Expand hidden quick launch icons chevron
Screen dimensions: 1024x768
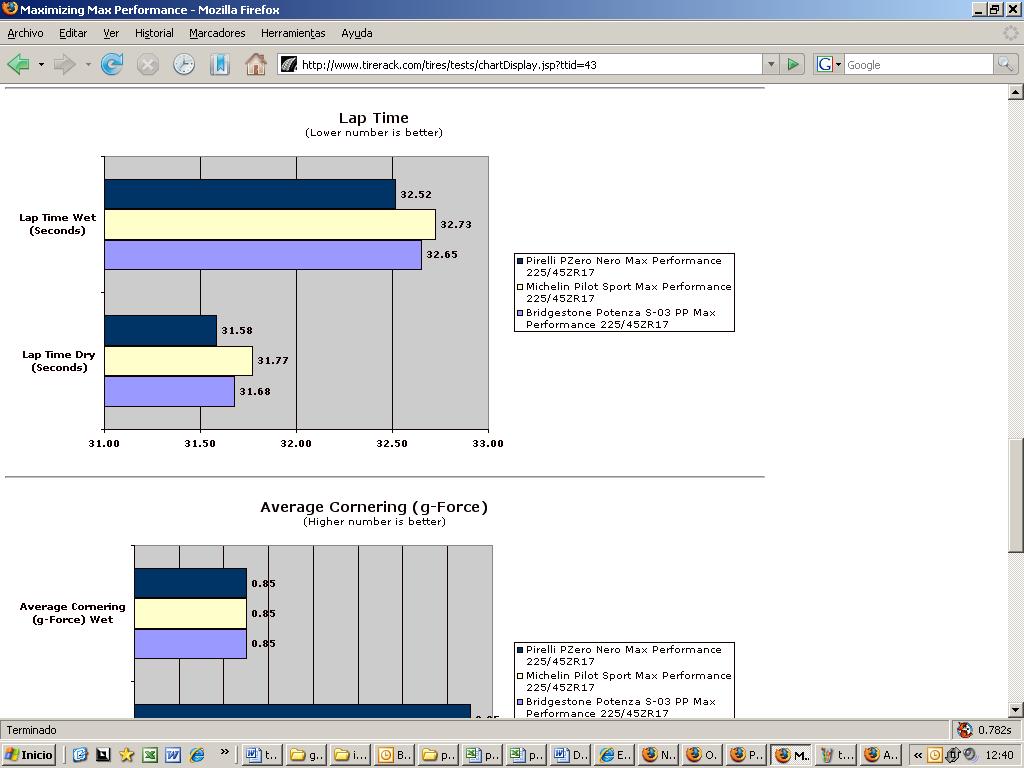tap(225, 752)
